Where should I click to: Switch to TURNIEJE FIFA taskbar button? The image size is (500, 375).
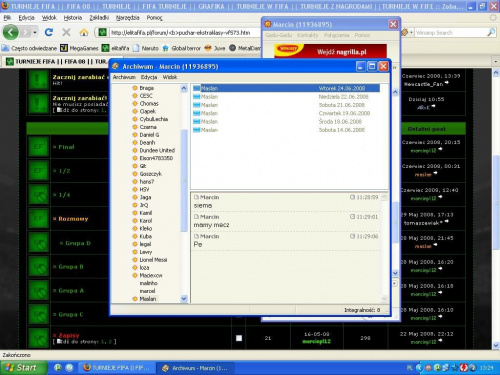[117, 368]
